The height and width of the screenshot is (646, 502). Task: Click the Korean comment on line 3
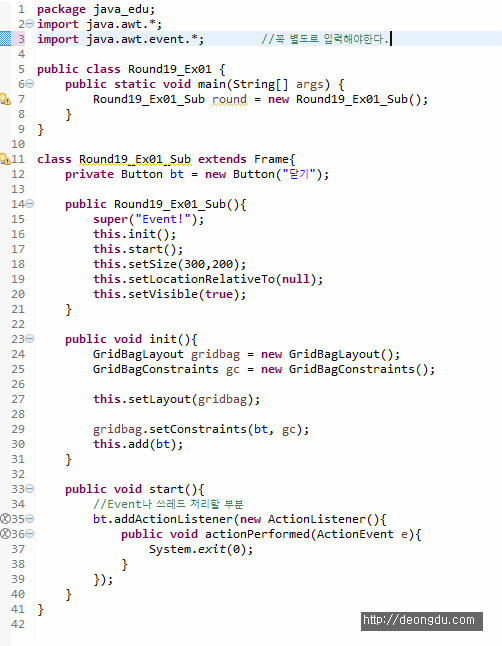(326, 39)
